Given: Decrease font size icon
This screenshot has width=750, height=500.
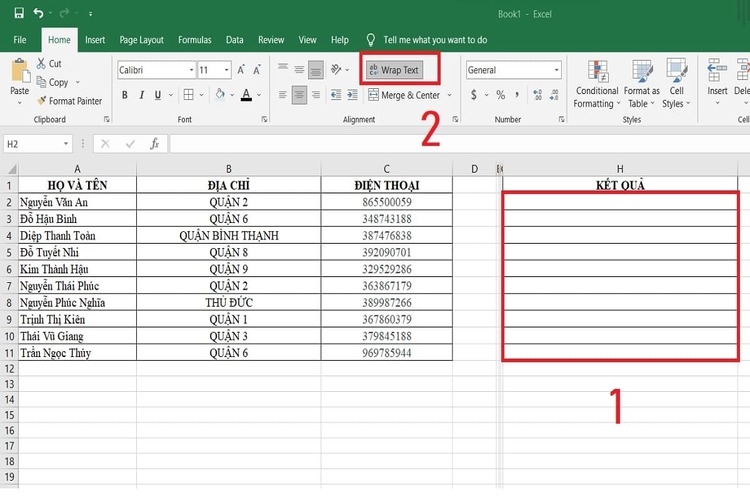Looking at the screenshot, I should pos(257,70).
